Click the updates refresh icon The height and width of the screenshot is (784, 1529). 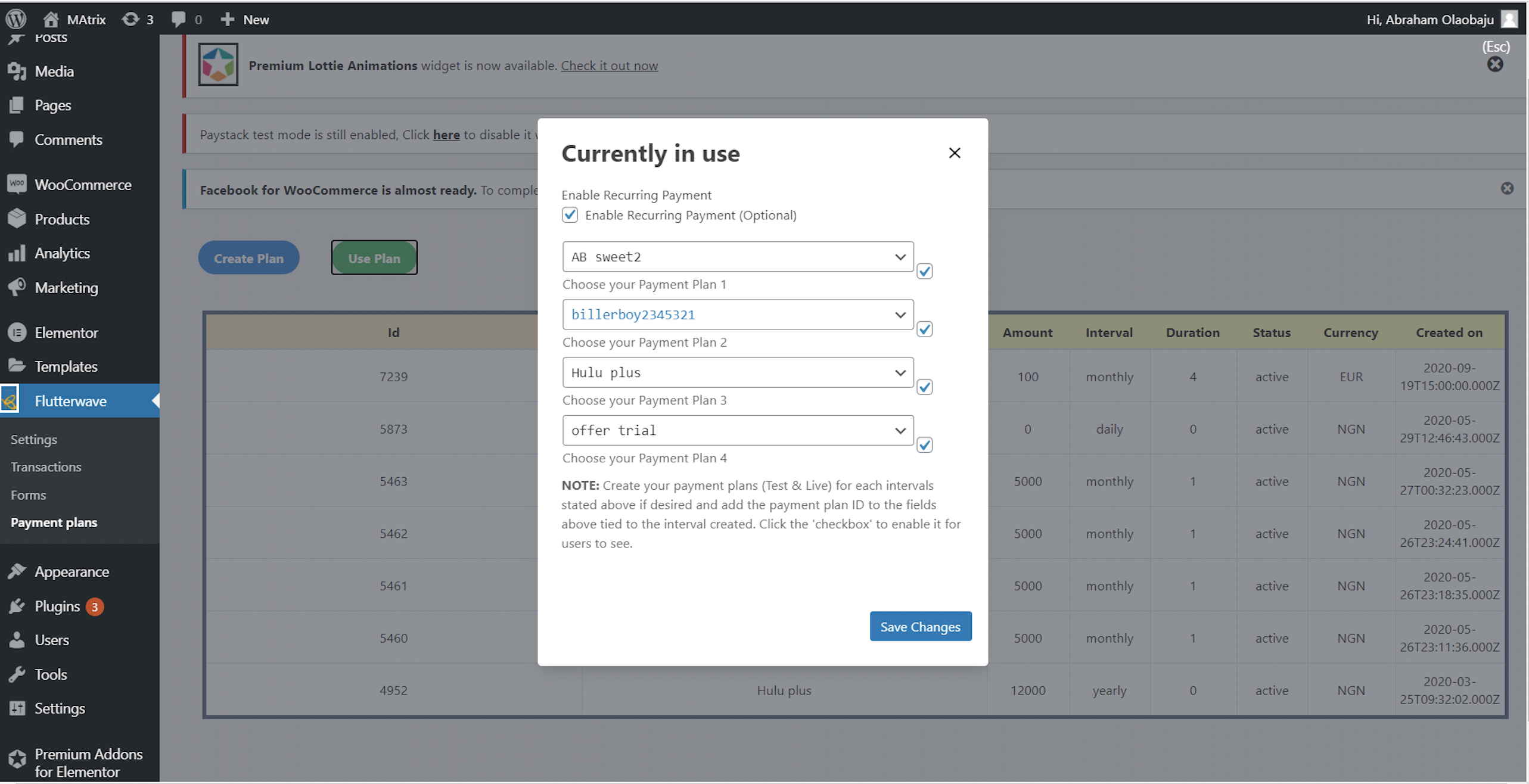[130, 19]
